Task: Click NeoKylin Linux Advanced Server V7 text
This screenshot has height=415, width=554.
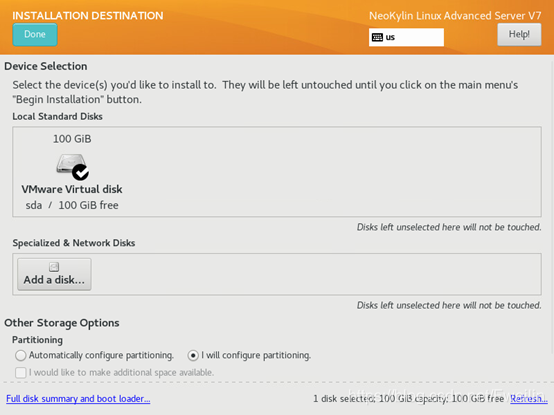Action: [455, 16]
